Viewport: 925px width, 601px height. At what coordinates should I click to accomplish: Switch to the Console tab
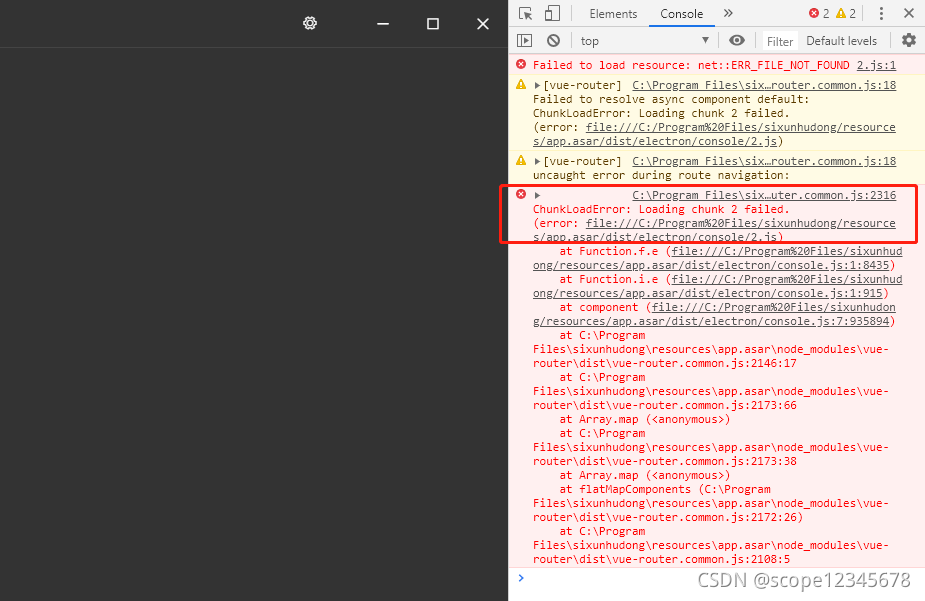pos(681,14)
